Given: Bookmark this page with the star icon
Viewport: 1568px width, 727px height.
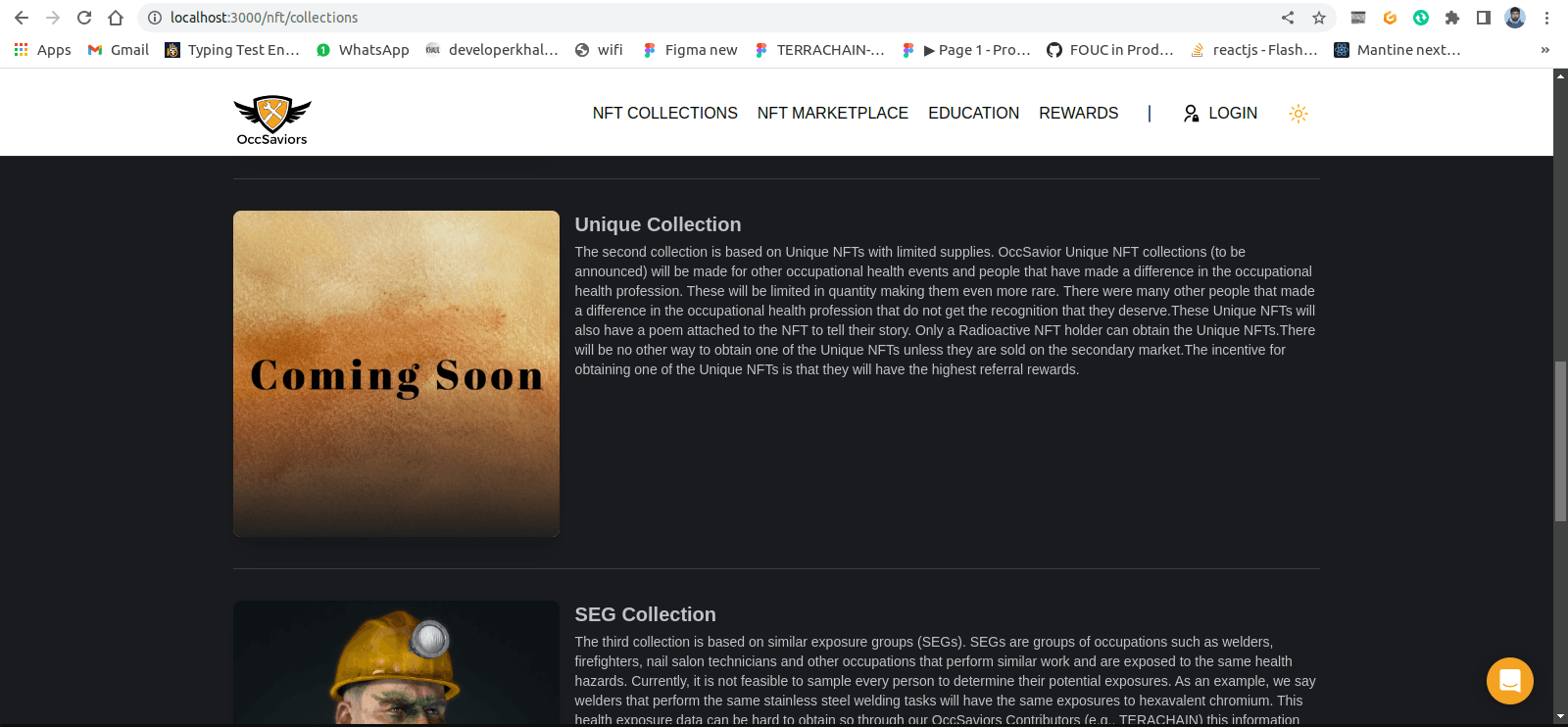Looking at the screenshot, I should (1319, 18).
